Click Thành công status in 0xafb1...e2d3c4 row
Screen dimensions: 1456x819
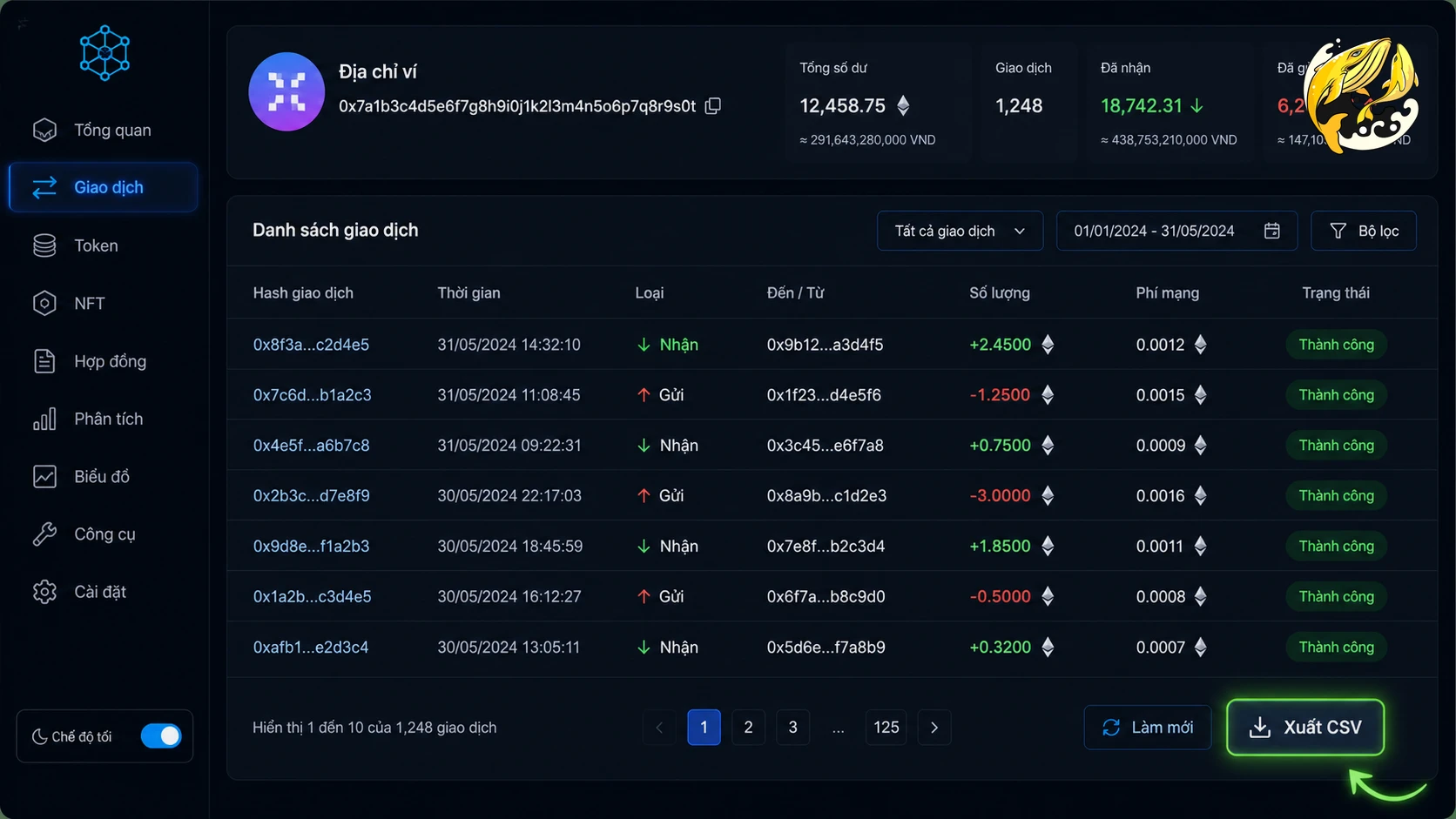coord(1336,647)
